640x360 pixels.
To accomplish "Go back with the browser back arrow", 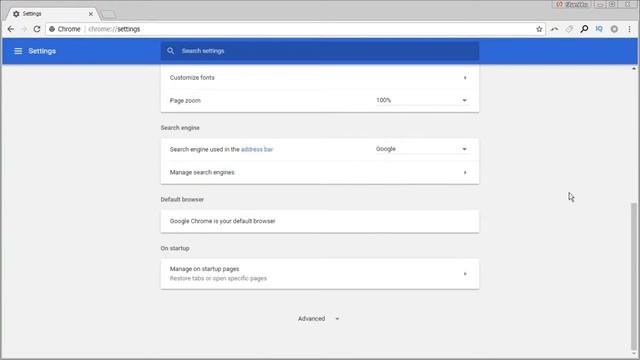I will click(11, 29).
